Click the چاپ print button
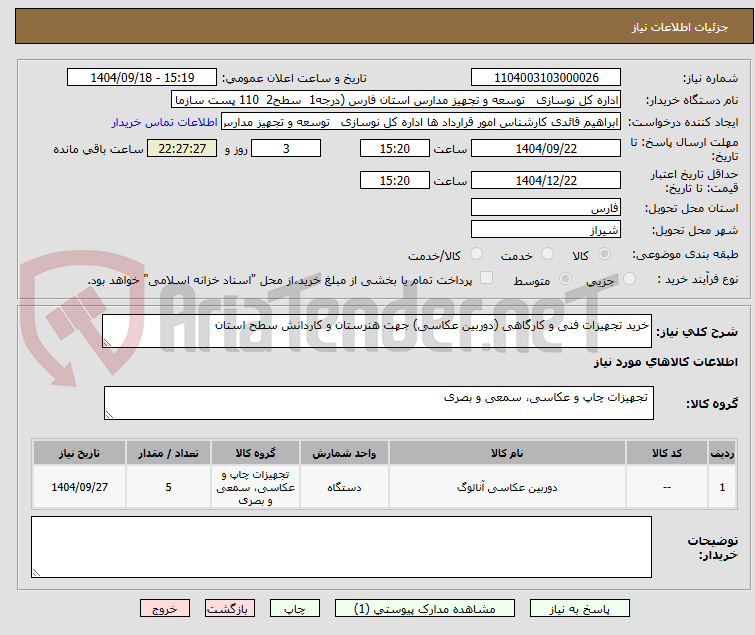The height and width of the screenshot is (635, 755). (295, 609)
